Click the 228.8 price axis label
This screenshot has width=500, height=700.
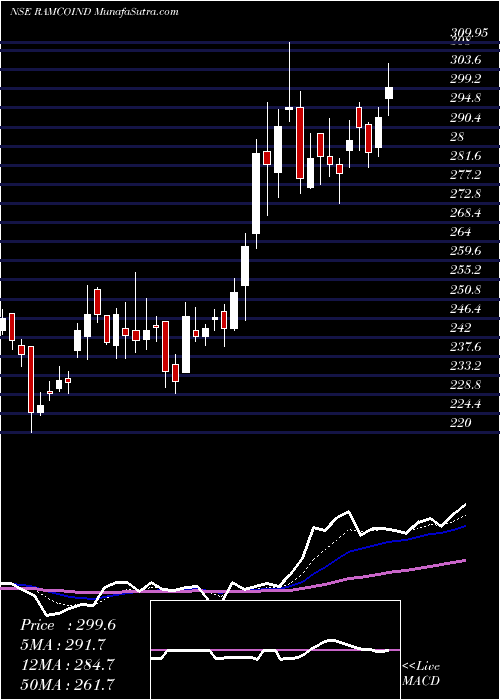[466, 385]
